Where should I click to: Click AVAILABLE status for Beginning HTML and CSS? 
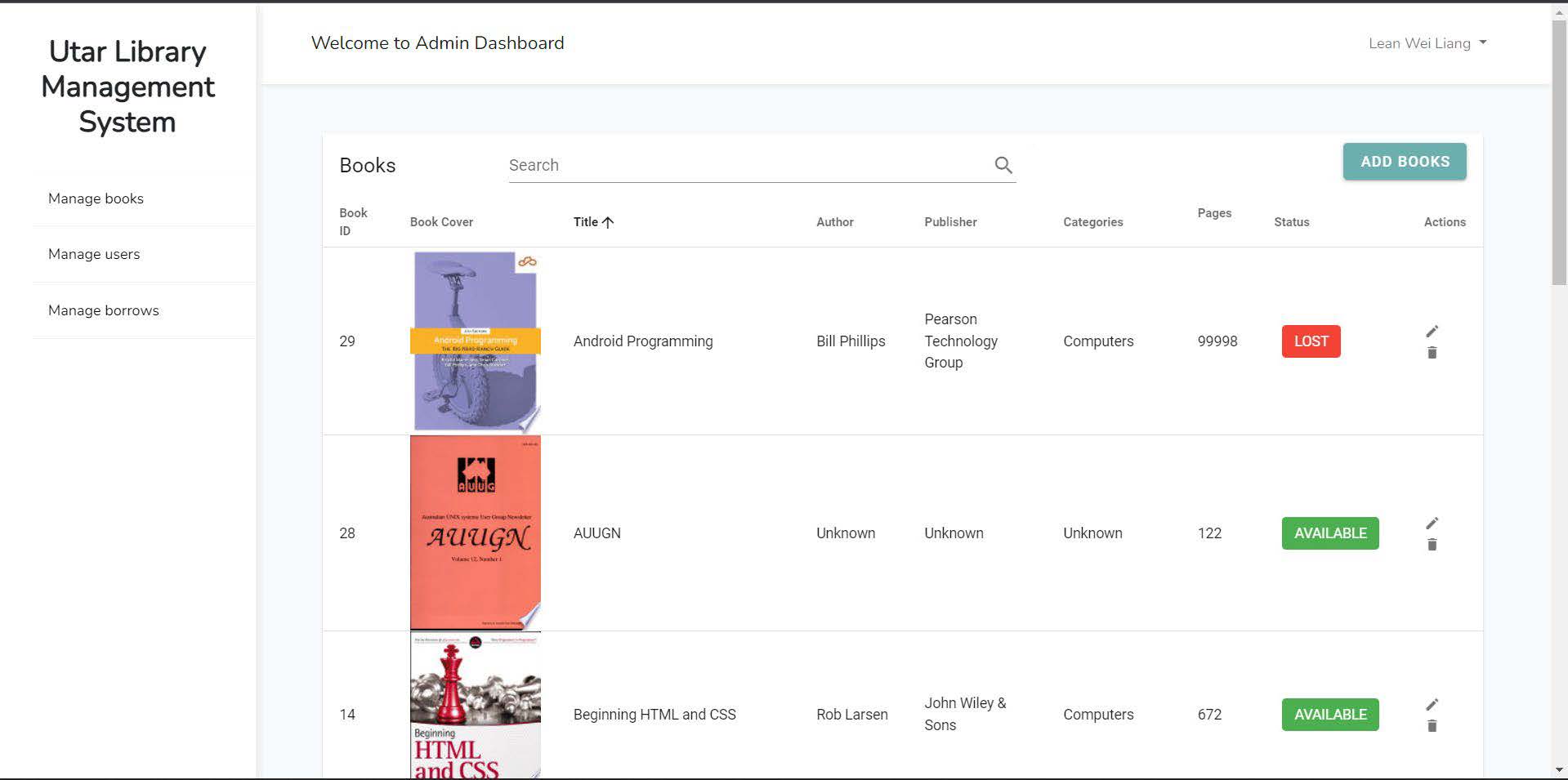tap(1330, 715)
